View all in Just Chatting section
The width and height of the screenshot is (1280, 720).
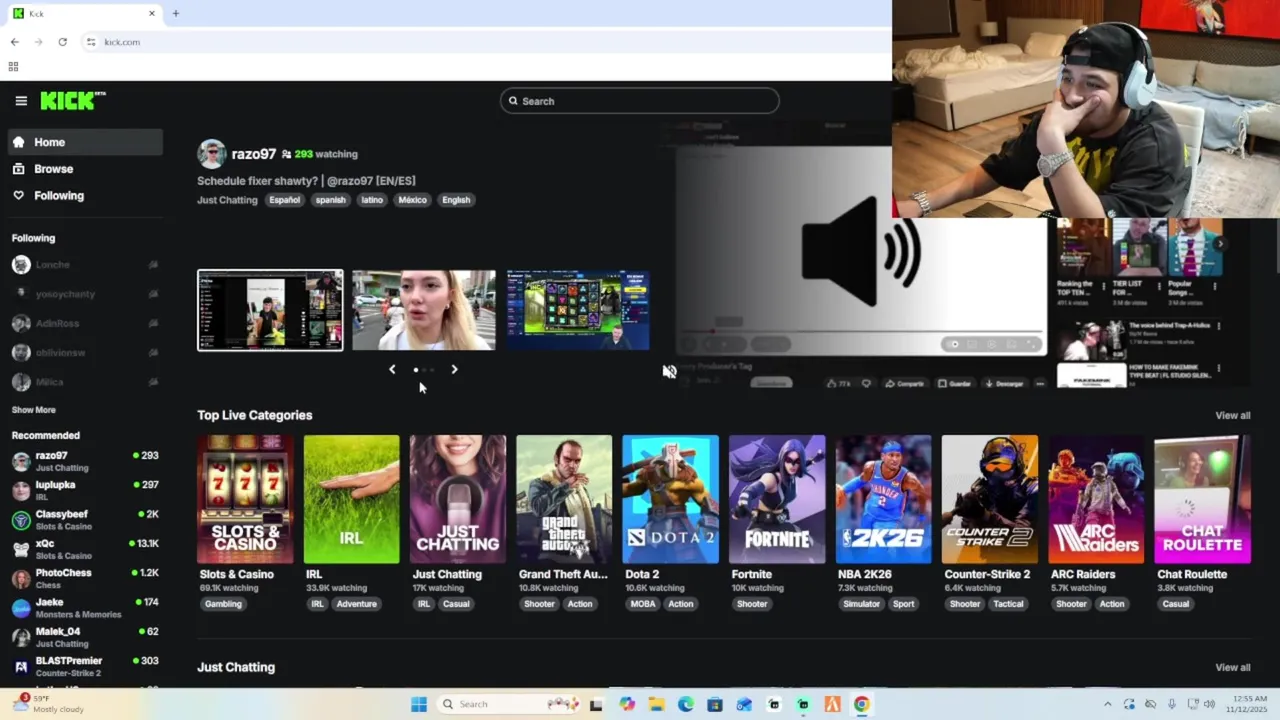coord(1232,667)
